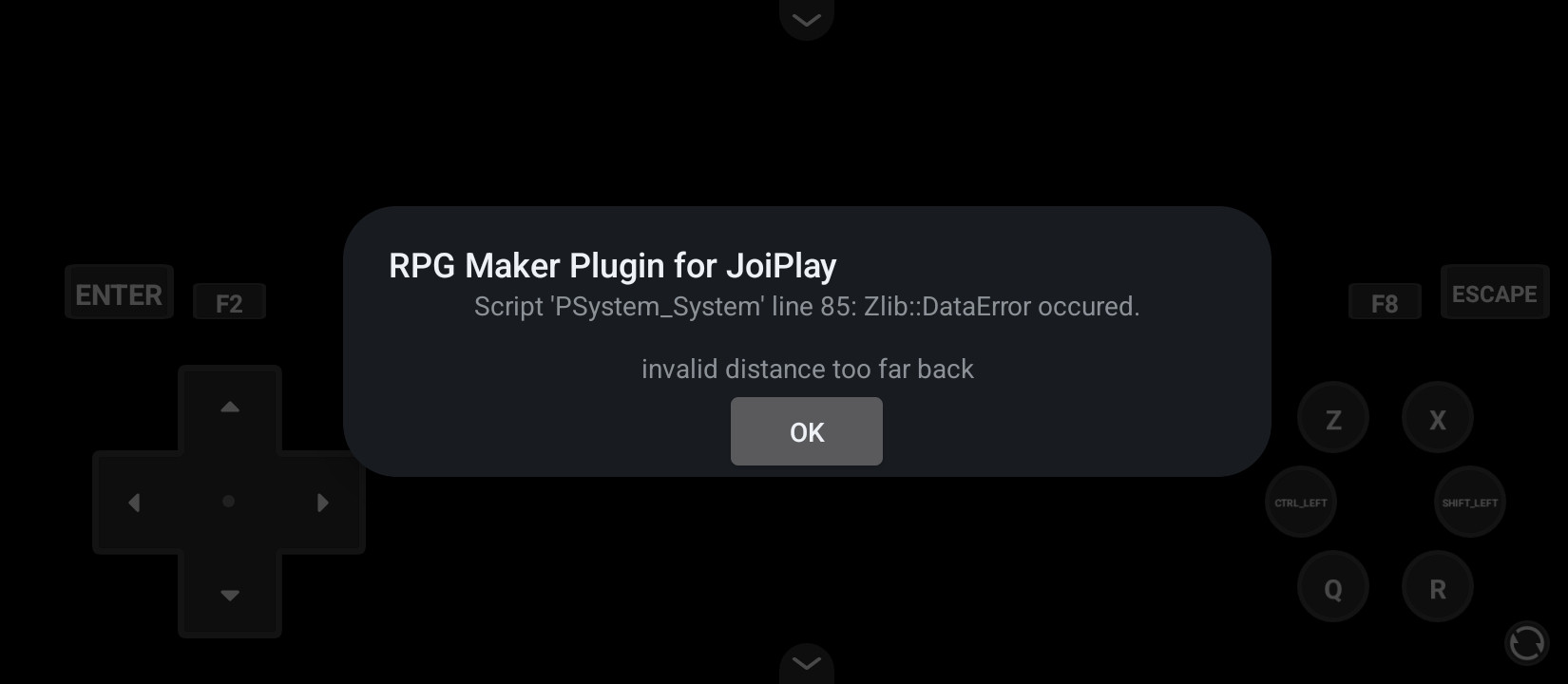Tap the ENTER gamepad key
The width and height of the screenshot is (1568, 684).
[x=119, y=293]
